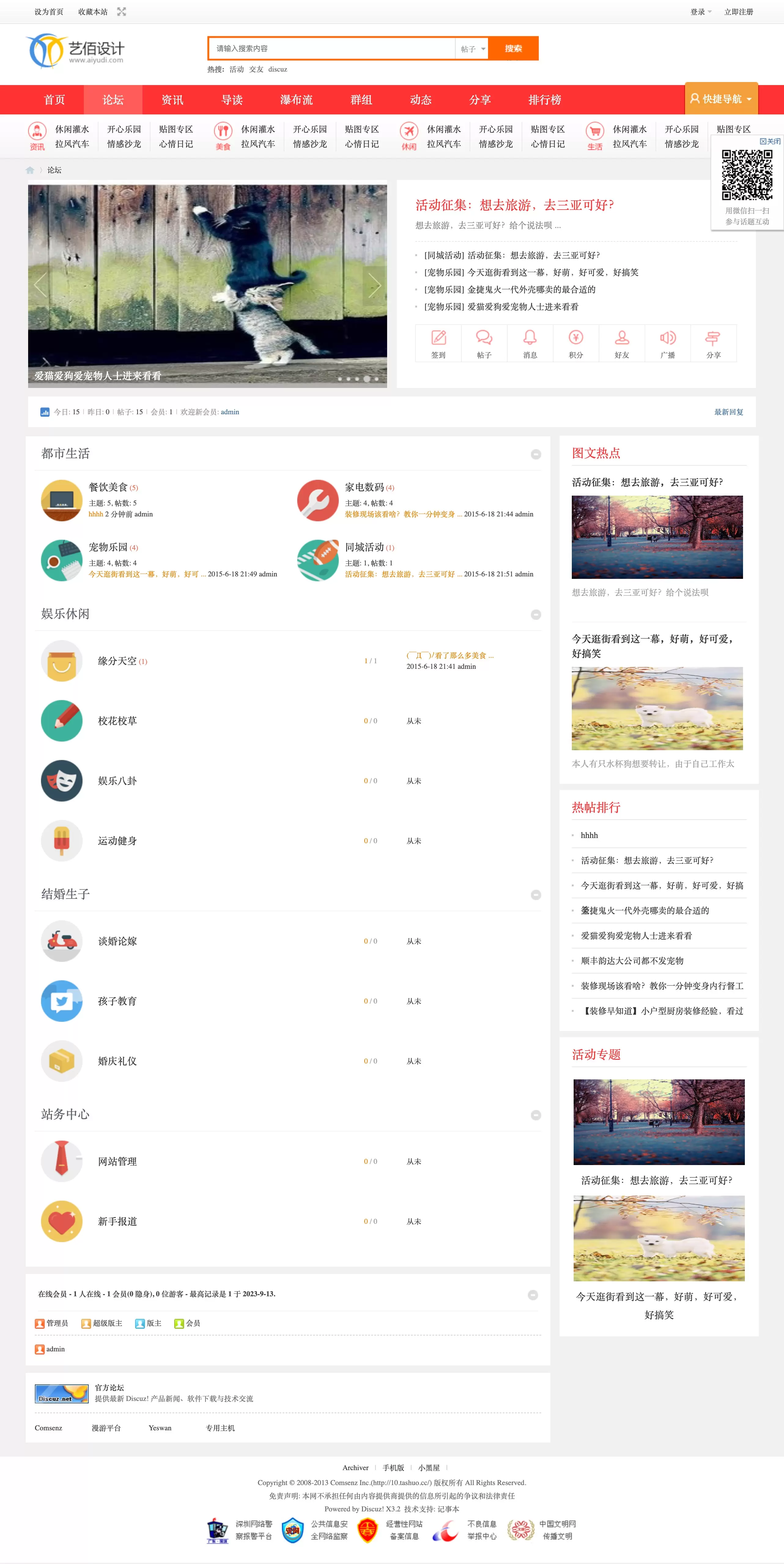The height and width of the screenshot is (1564, 784).
Task: Click the 收藏本站 bookmark link
Action: tap(93, 12)
